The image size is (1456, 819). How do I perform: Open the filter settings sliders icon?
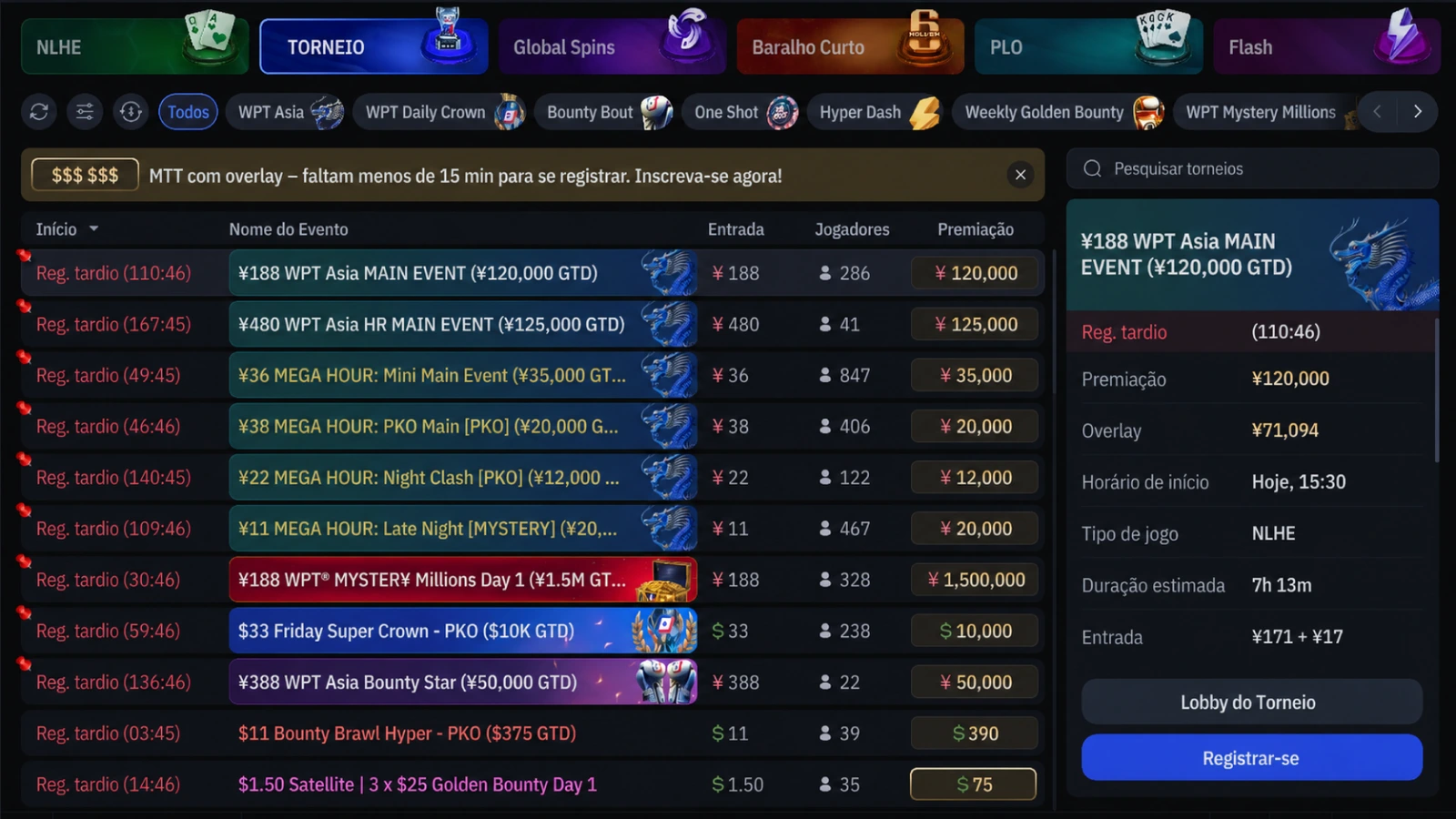coord(85,112)
